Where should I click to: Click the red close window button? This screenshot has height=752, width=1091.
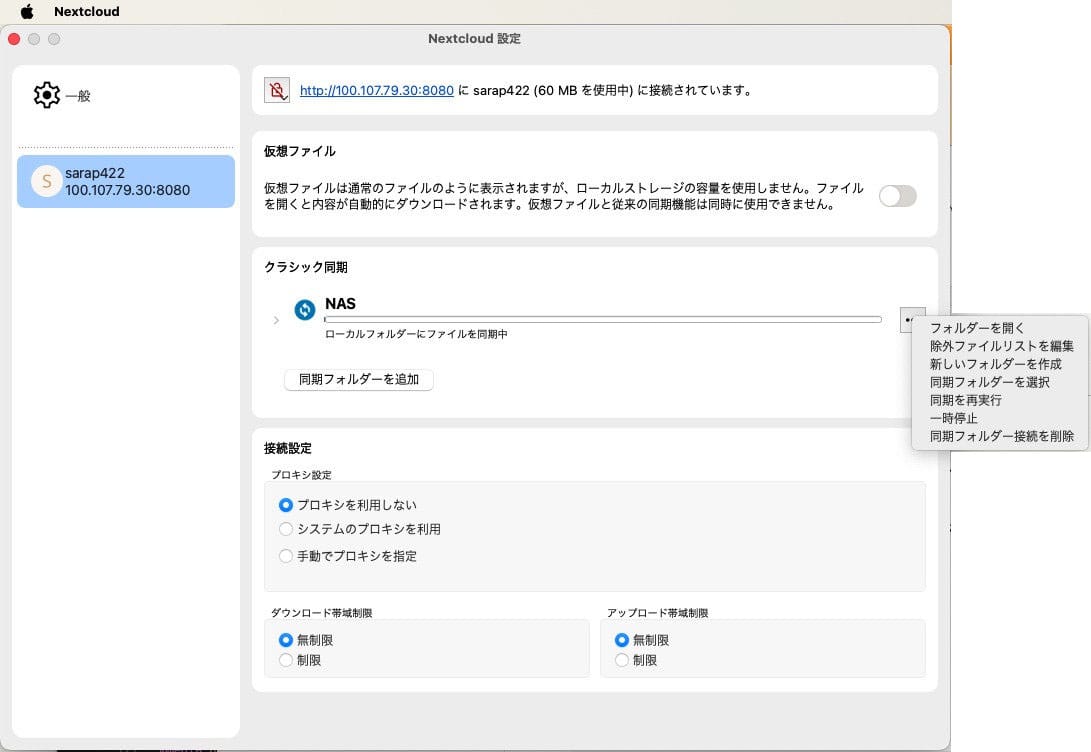point(14,39)
